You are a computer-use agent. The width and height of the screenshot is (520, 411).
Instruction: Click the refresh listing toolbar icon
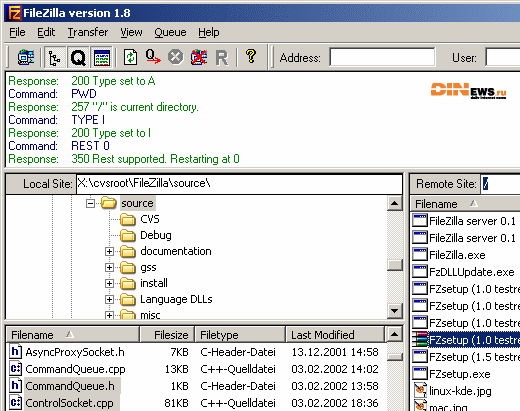pyautogui.click(x=131, y=57)
